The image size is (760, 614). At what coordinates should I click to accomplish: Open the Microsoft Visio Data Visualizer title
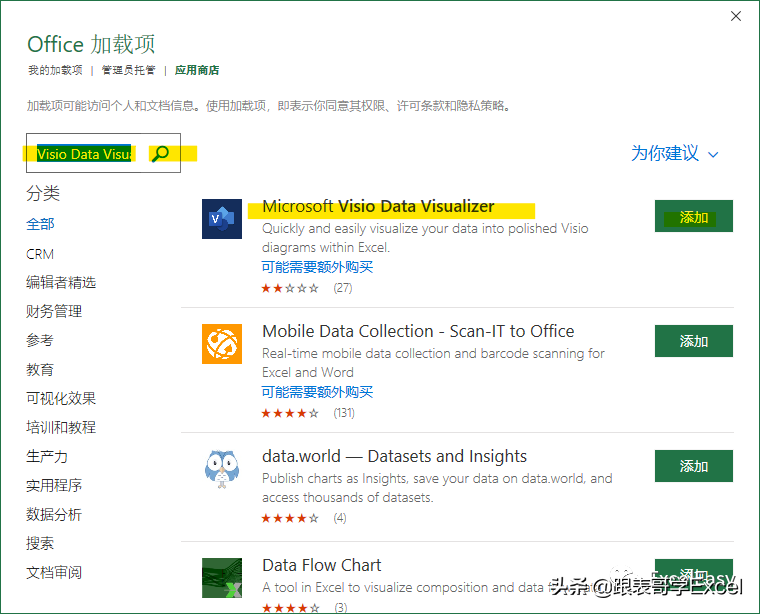[378, 206]
